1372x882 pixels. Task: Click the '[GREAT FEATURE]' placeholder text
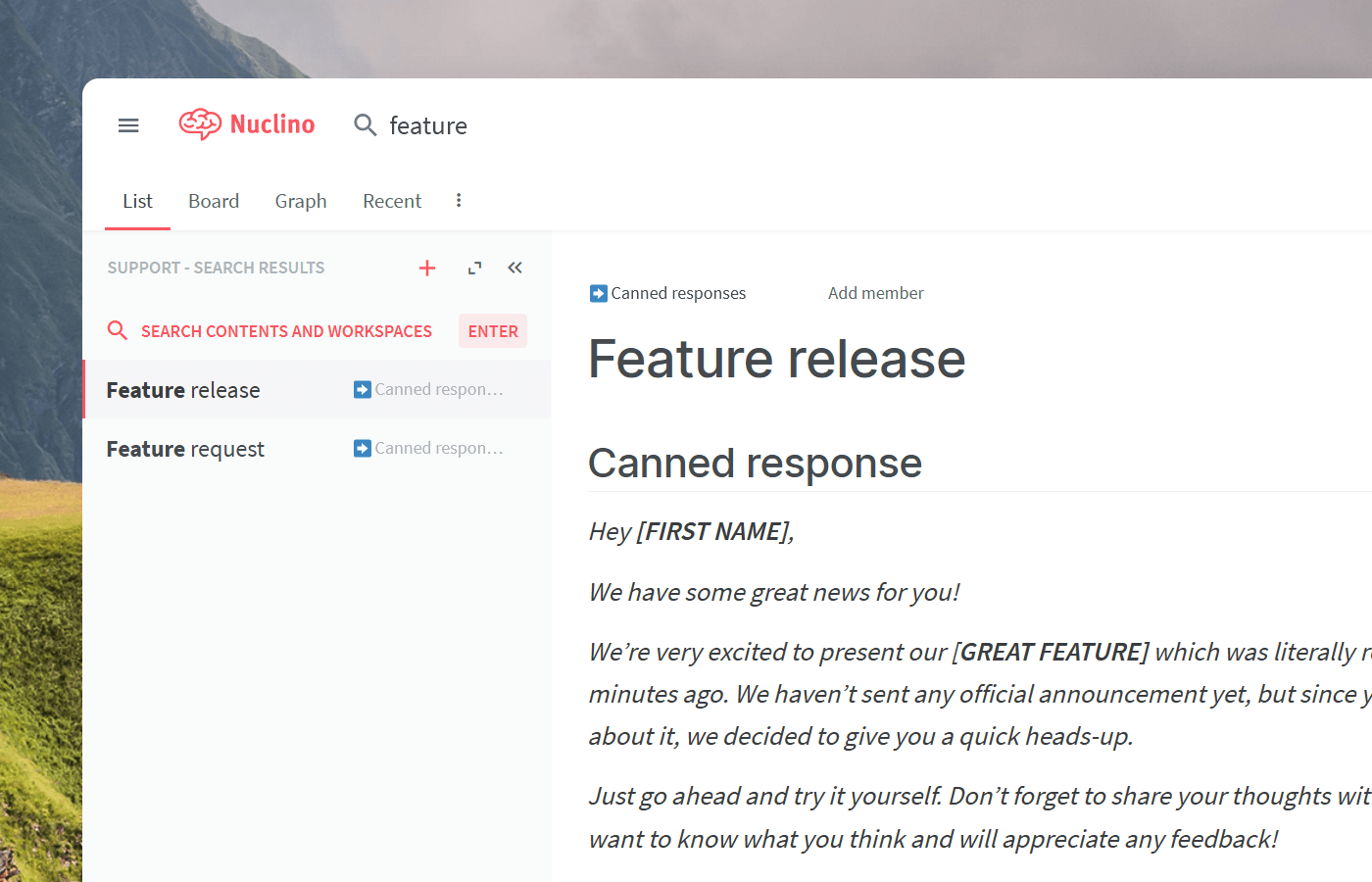[1051, 652]
